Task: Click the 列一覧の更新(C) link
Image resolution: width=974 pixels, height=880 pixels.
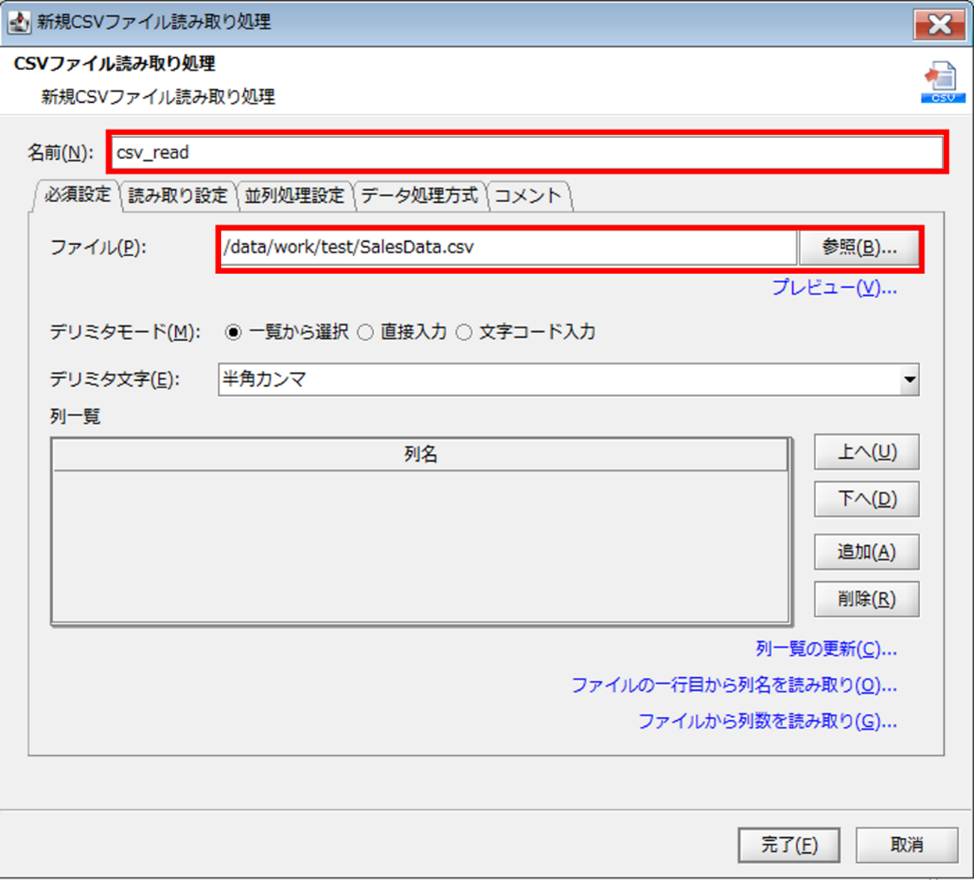Action: coord(825,649)
